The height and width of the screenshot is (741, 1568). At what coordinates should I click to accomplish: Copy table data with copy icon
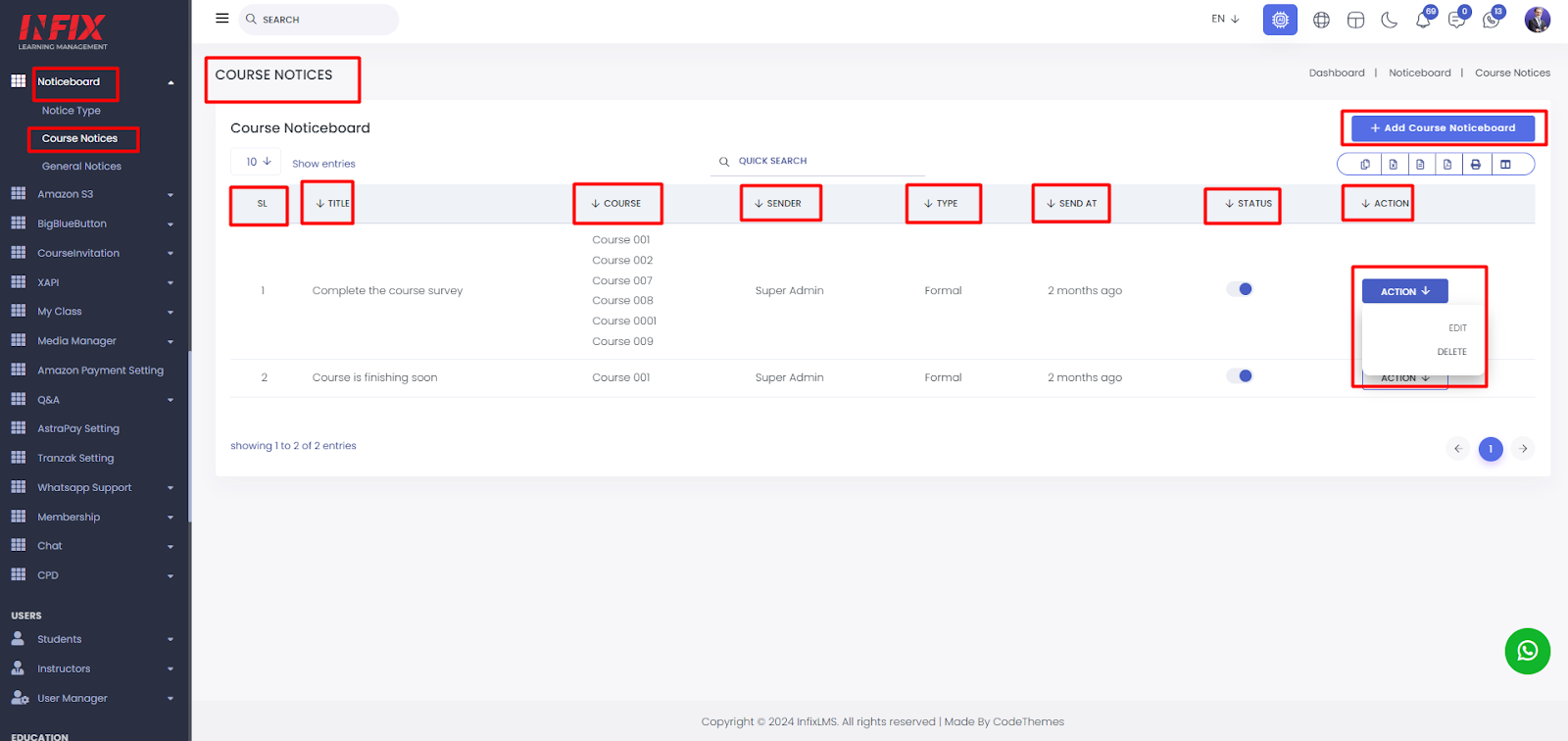pyautogui.click(x=1365, y=165)
